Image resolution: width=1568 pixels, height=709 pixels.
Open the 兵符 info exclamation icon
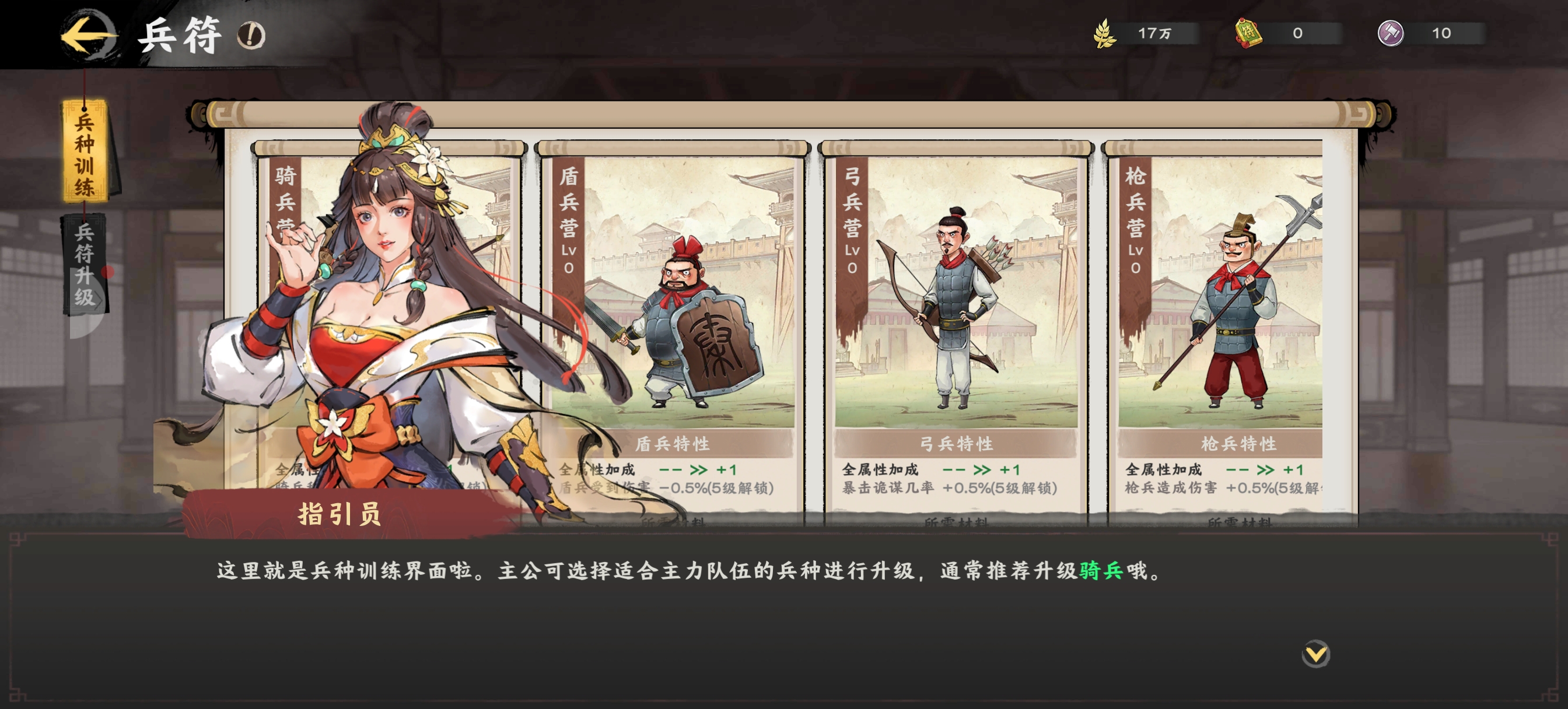pyautogui.click(x=251, y=36)
